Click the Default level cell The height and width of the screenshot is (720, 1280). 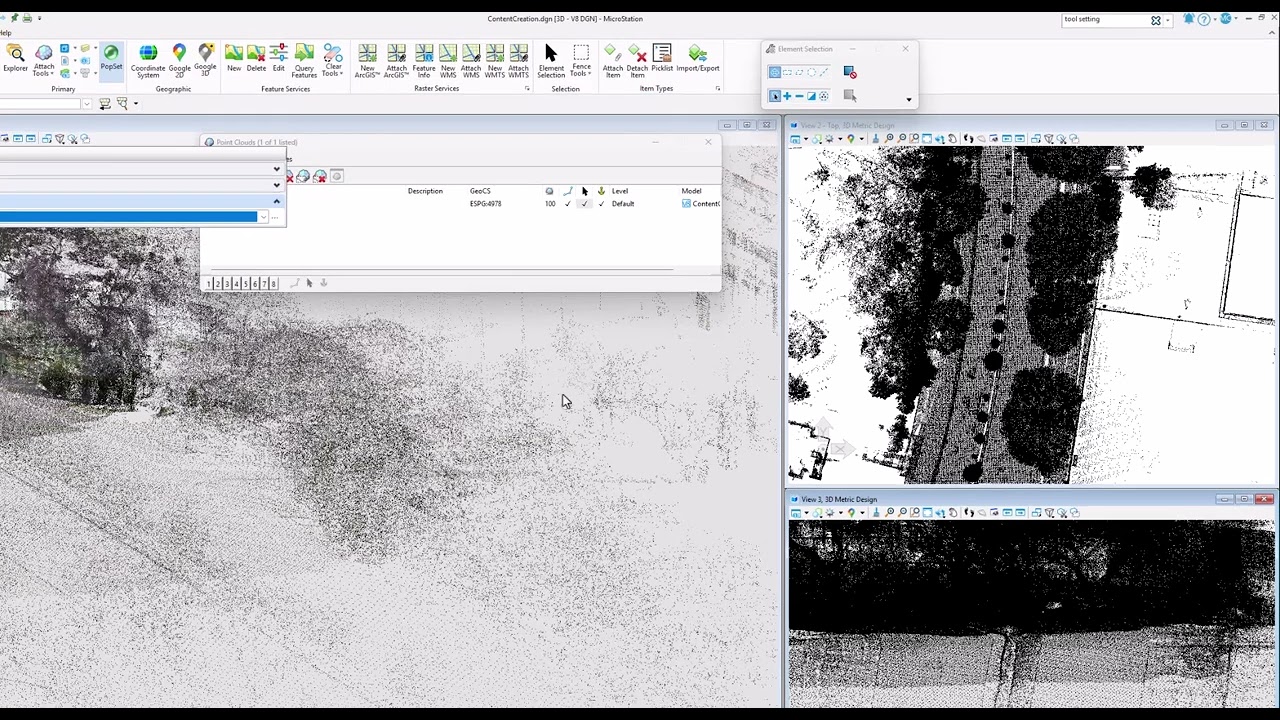pos(623,204)
